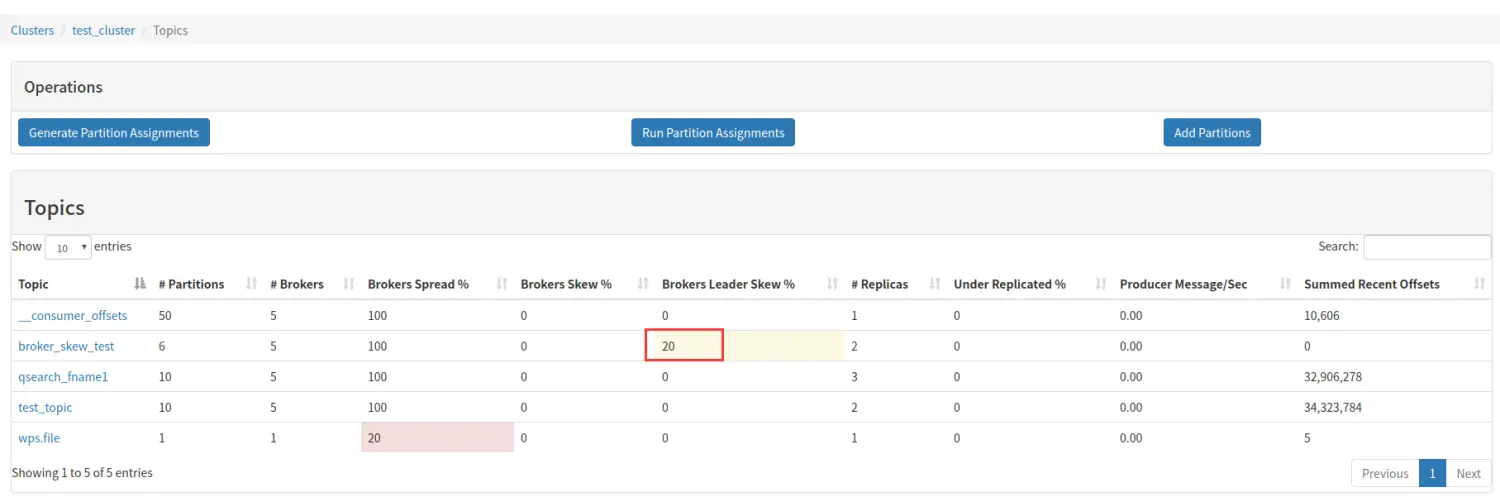The height and width of the screenshot is (497, 1500).
Task: Click Generate Partition Assignments button
Action: 114,133
